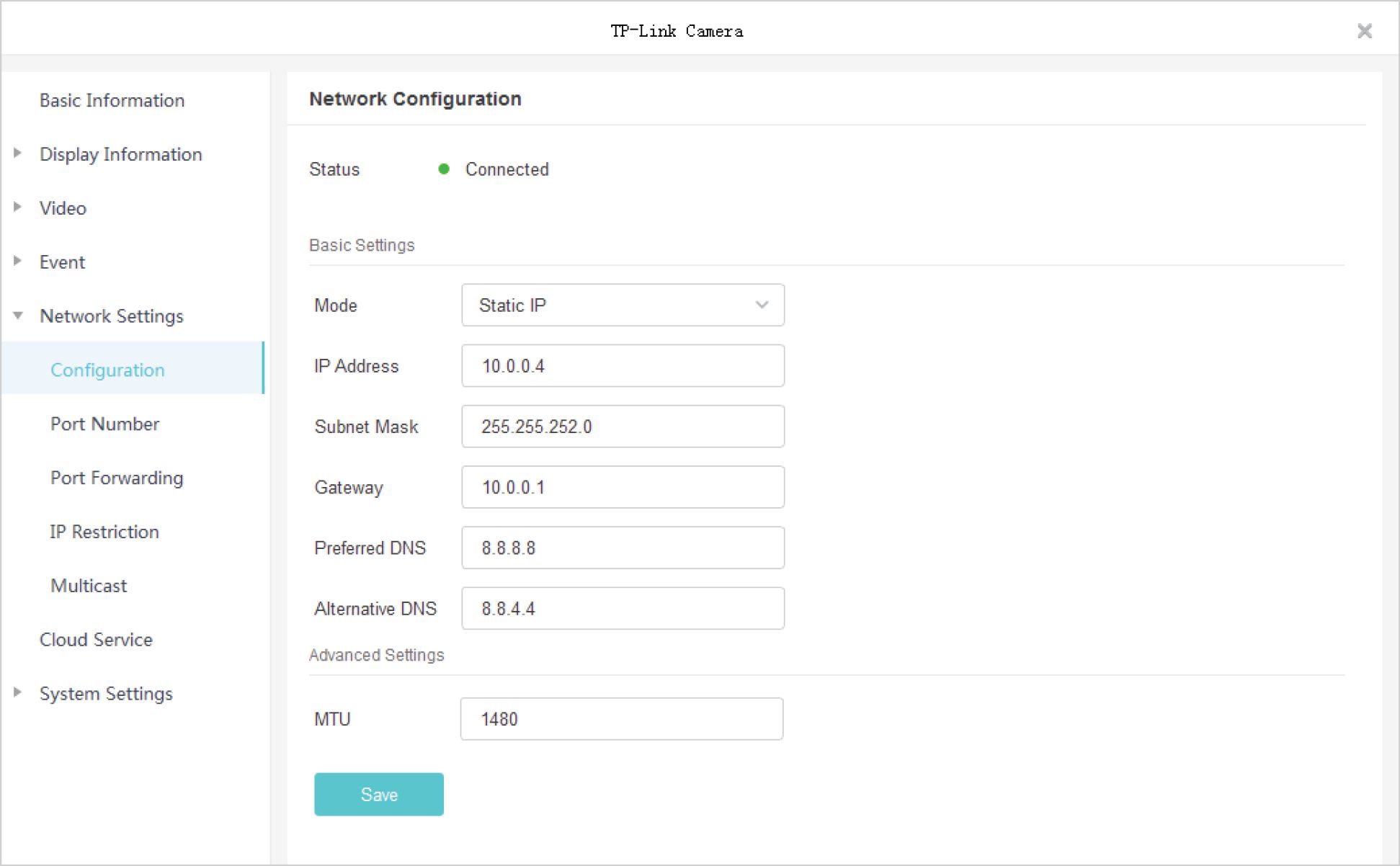
Task: Click the Gateway input field
Action: 623,487
